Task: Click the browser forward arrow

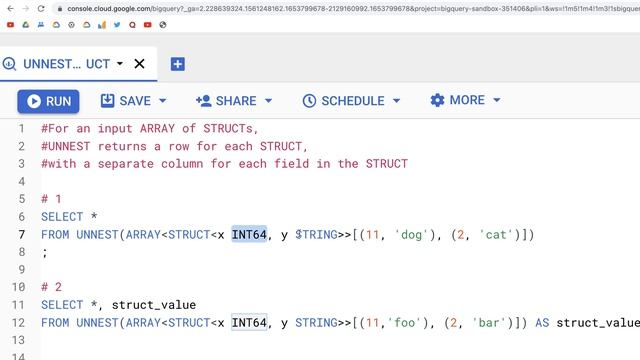Action: pos(25,8)
